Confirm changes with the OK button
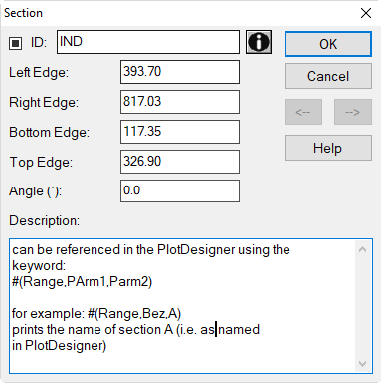The width and height of the screenshot is (381, 383). (328, 44)
